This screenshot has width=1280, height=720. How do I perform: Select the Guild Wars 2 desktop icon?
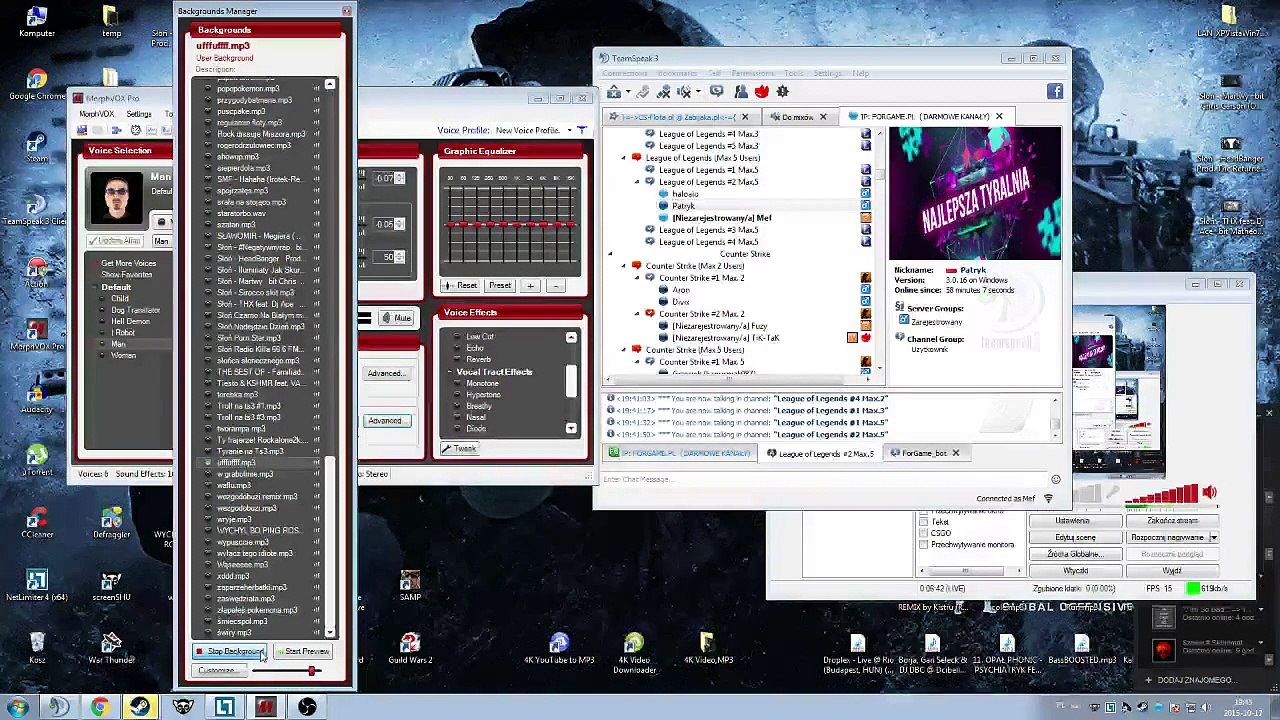(x=410, y=649)
